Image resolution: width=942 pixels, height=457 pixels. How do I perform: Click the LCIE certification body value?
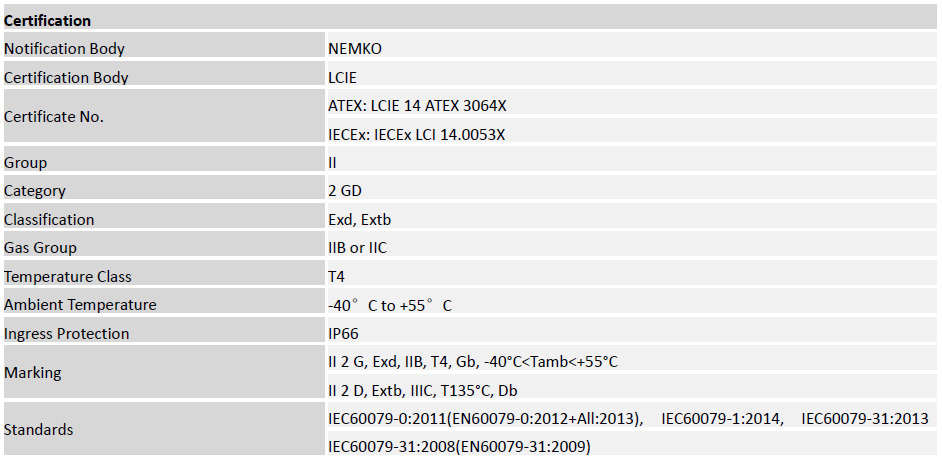[x=342, y=77]
